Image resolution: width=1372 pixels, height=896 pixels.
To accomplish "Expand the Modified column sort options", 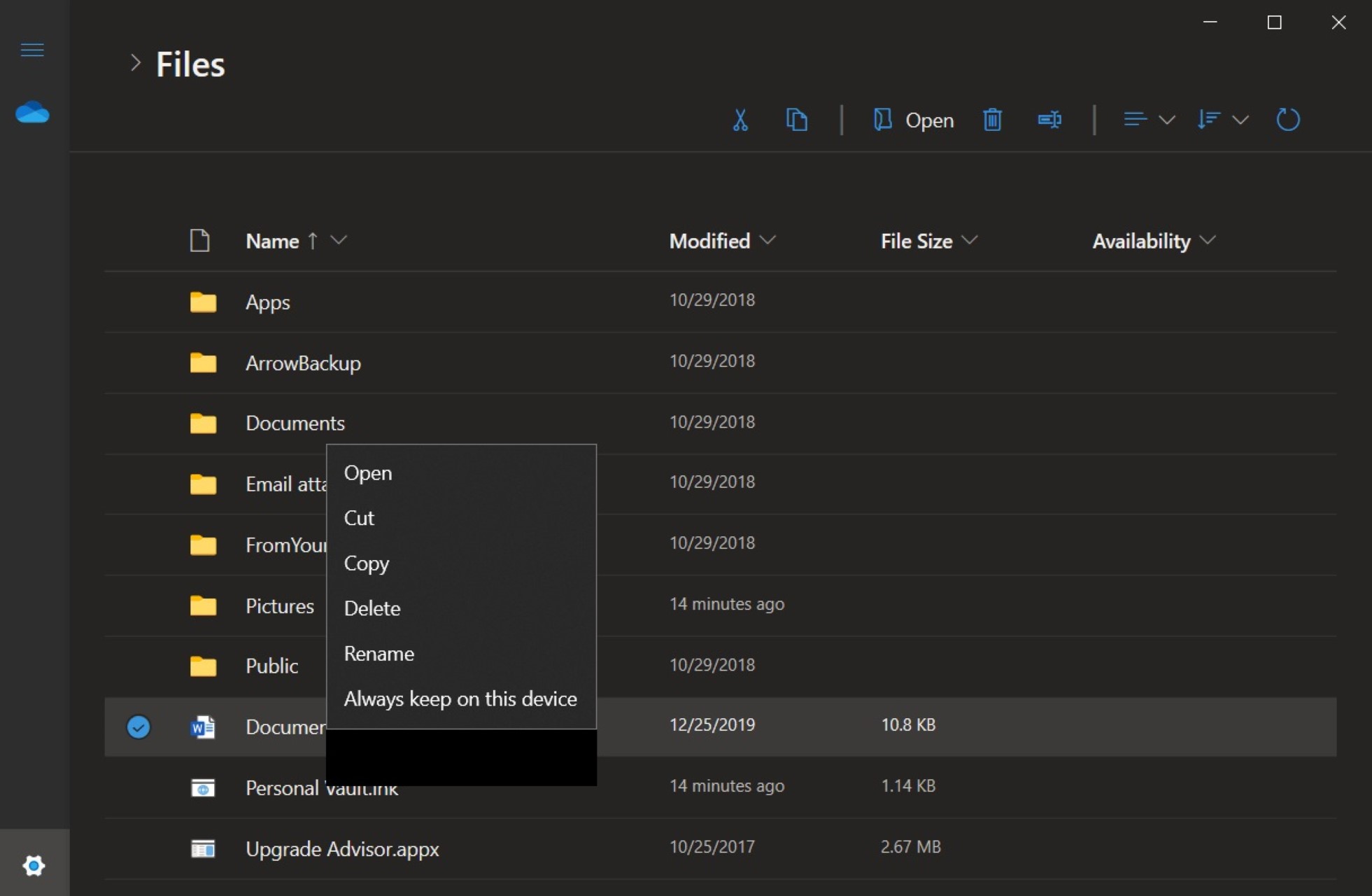I will tap(770, 241).
